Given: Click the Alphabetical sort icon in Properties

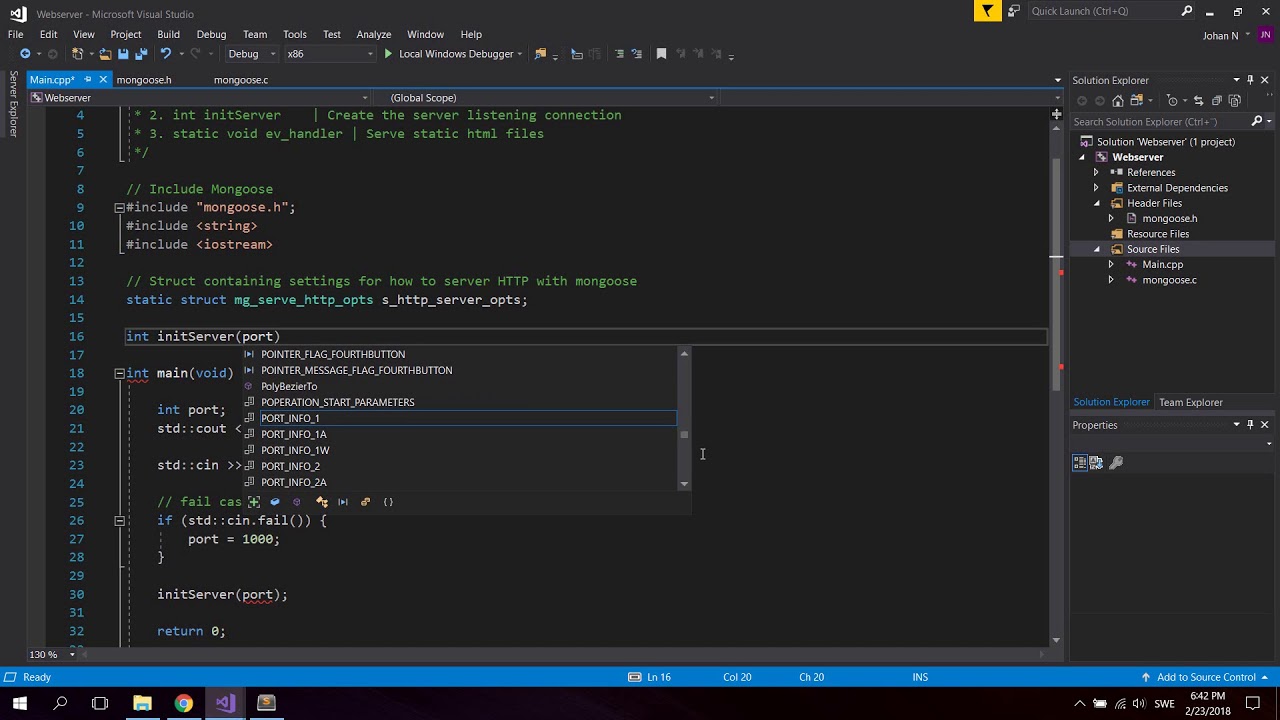Looking at the screenshot, I should click(1096, 463).
